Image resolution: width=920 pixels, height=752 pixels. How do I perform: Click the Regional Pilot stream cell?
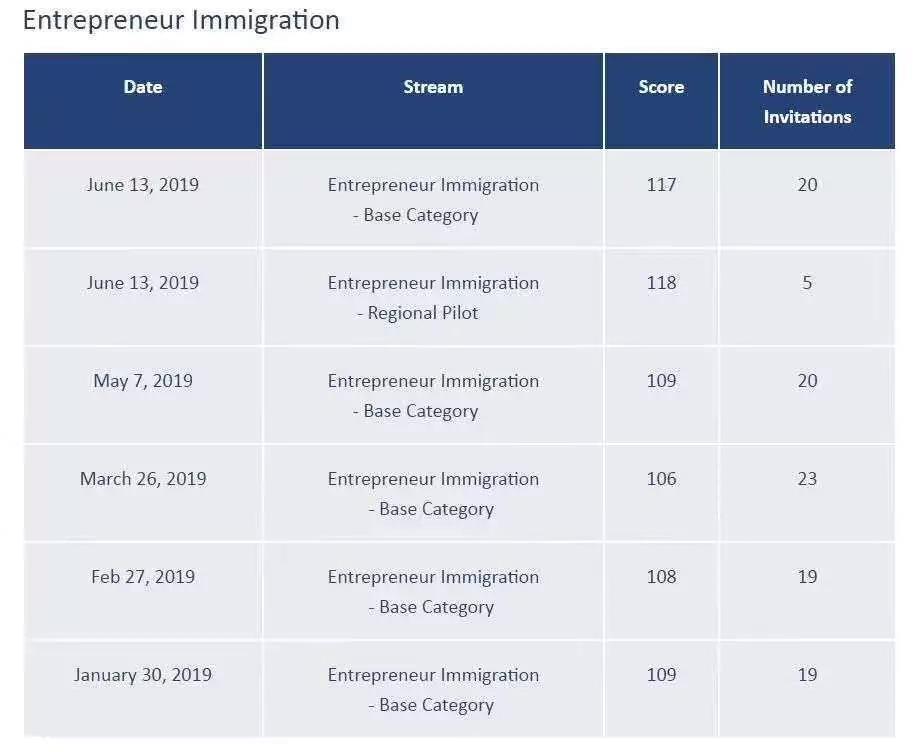click(433, 297)
